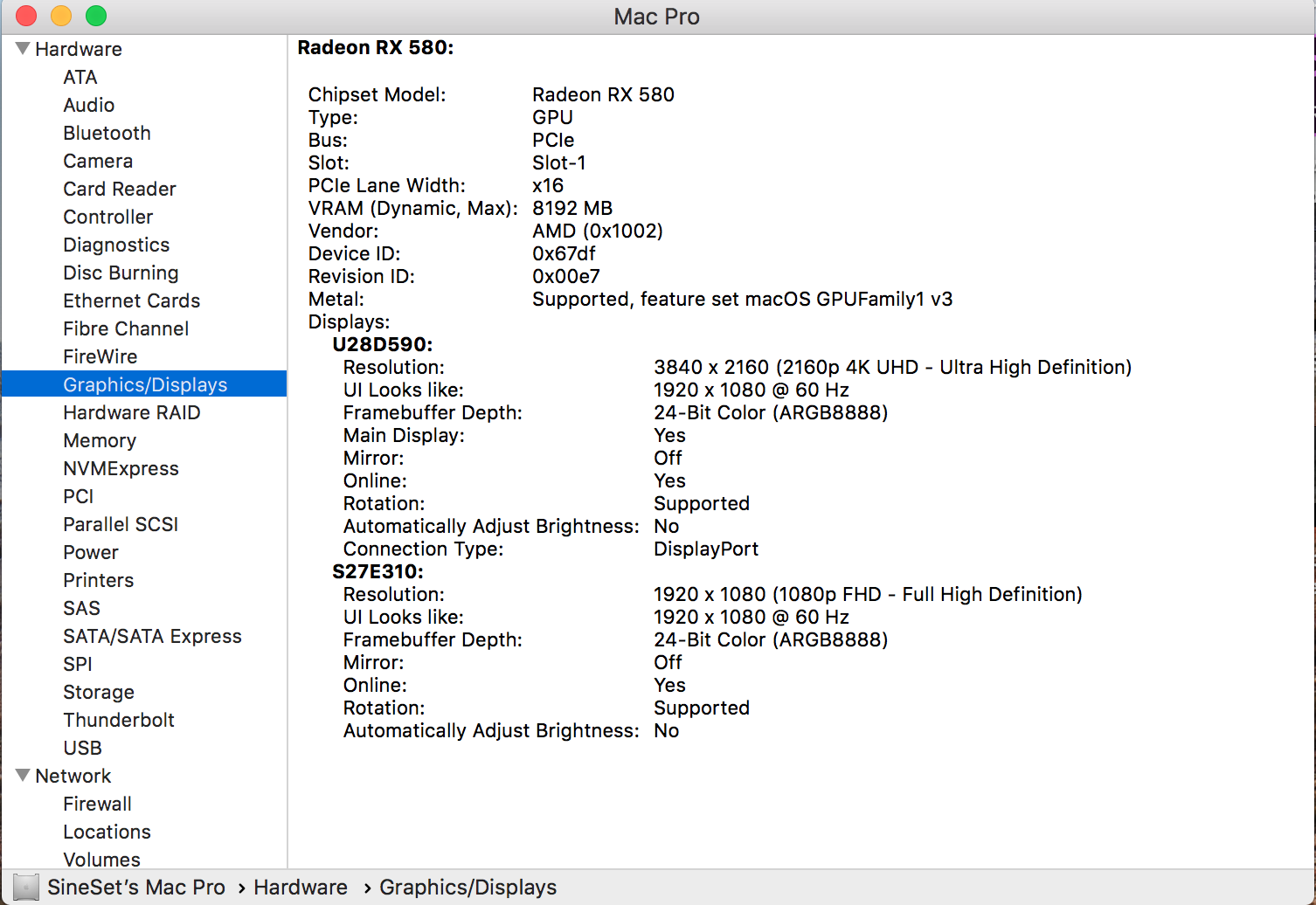Select Audio in the sidebar

(x=89, y=105)
